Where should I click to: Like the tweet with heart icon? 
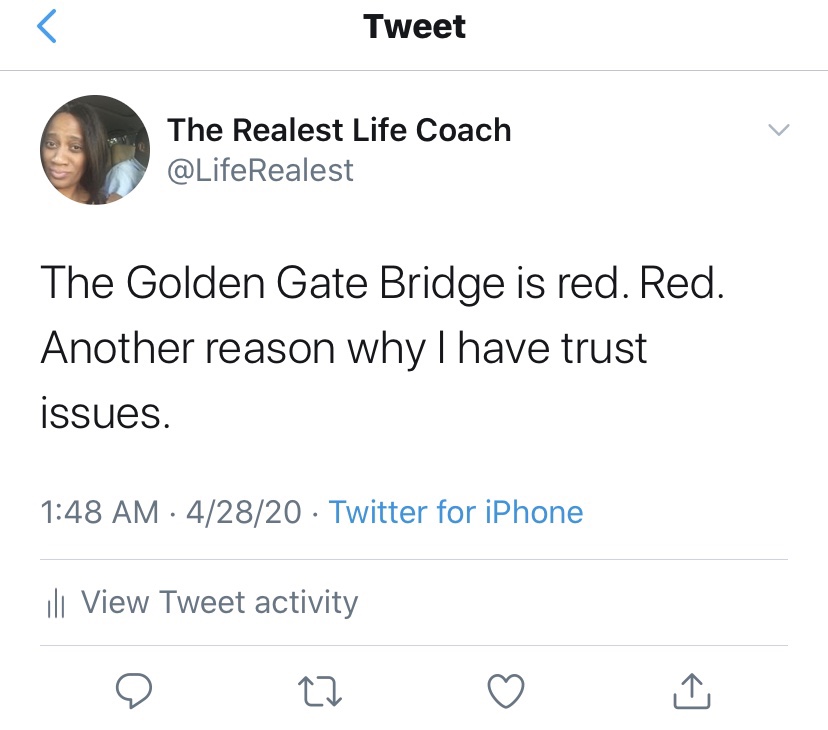coord(506,689)
